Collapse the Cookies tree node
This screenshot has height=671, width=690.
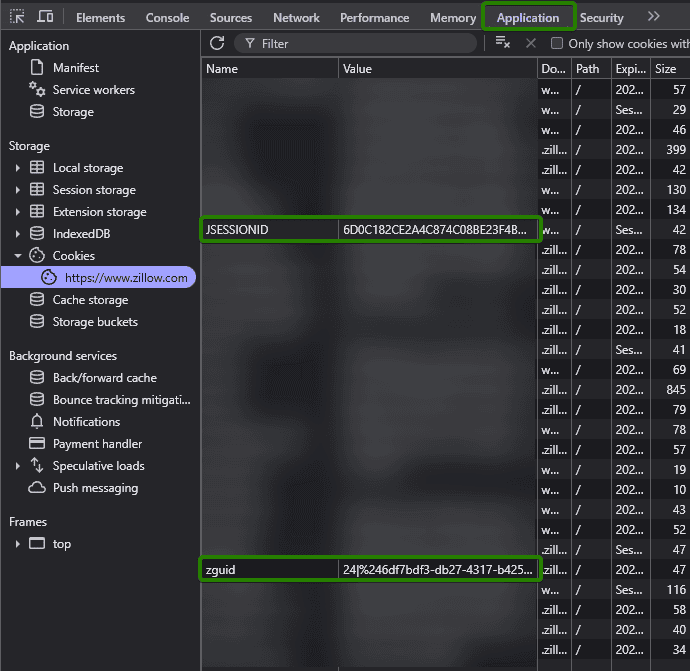tap(18, 256)
